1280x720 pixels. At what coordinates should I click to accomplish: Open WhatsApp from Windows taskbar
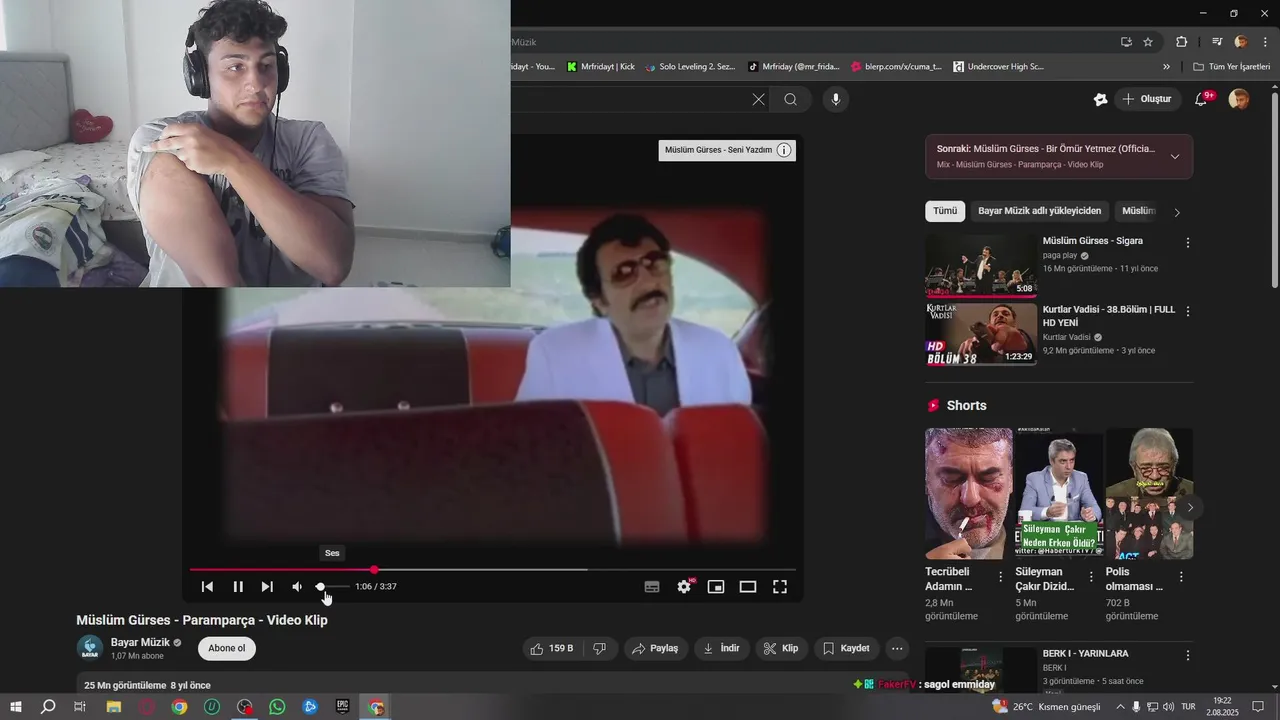tap(277, 707)
